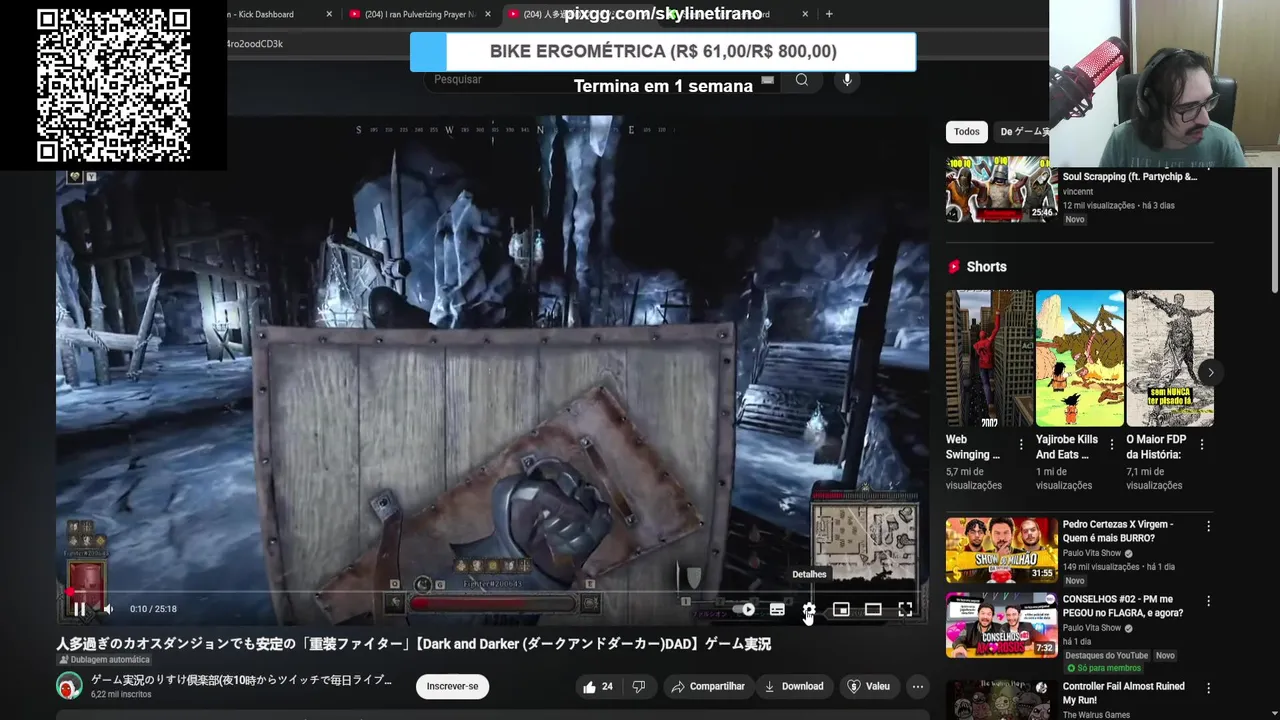Open the 'O Maior FDP da História' short

click(1170, 358)
